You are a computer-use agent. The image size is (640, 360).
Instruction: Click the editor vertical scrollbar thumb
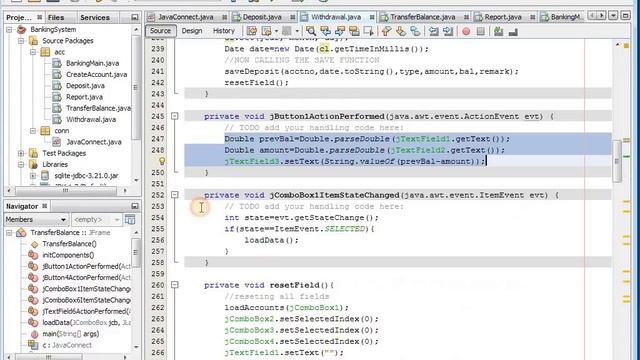[x=617, y=161]
